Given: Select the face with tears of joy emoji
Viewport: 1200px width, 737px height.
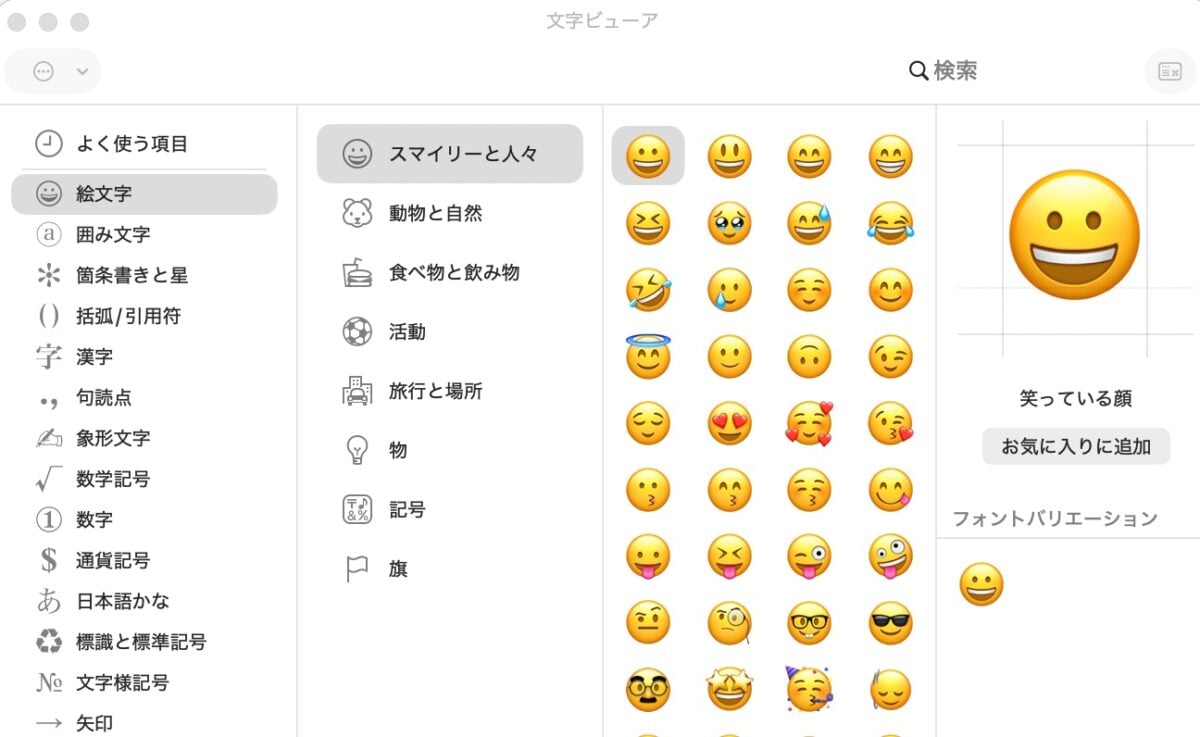Looking at the screenshot, I should [890, 223].
